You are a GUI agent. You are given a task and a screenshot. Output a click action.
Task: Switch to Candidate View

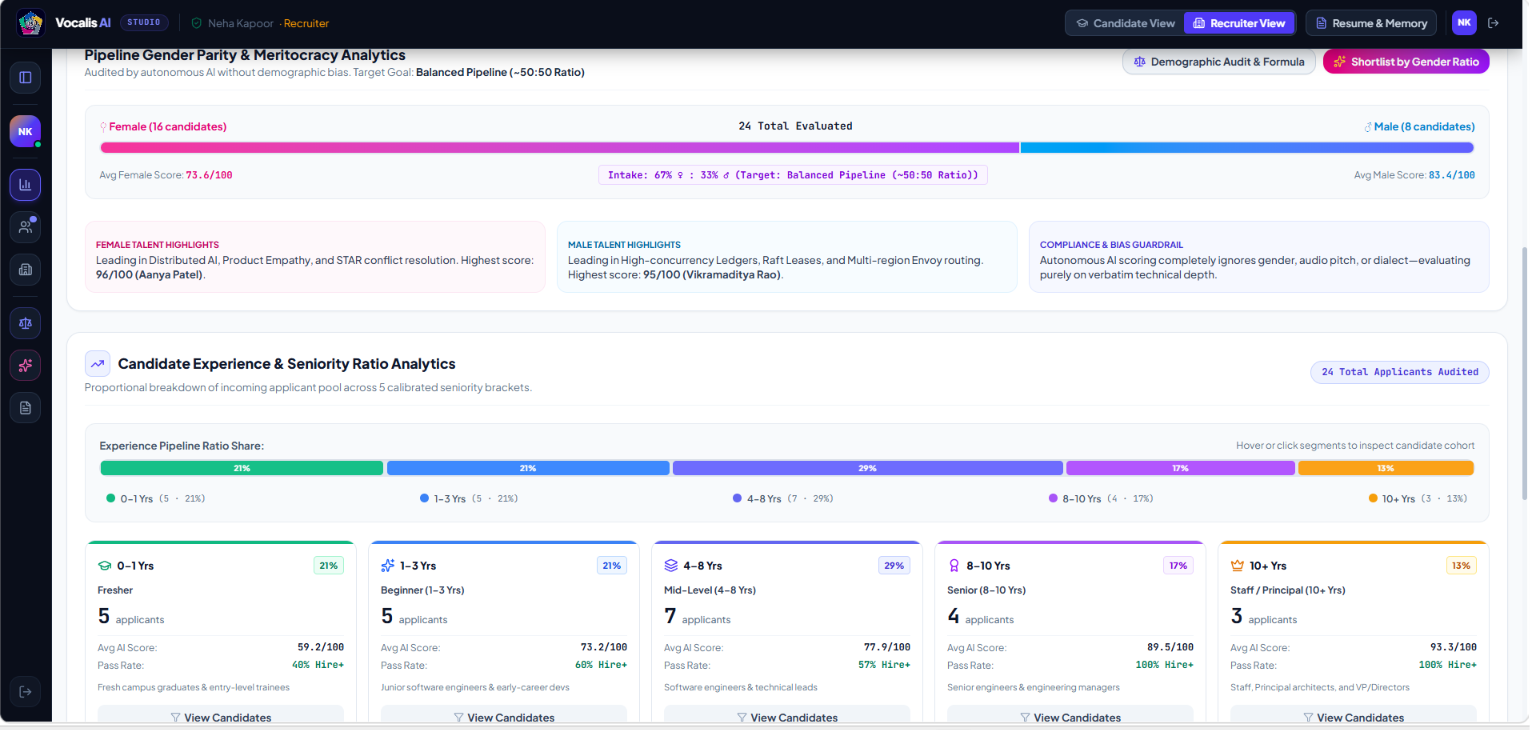coord(1125,23)
